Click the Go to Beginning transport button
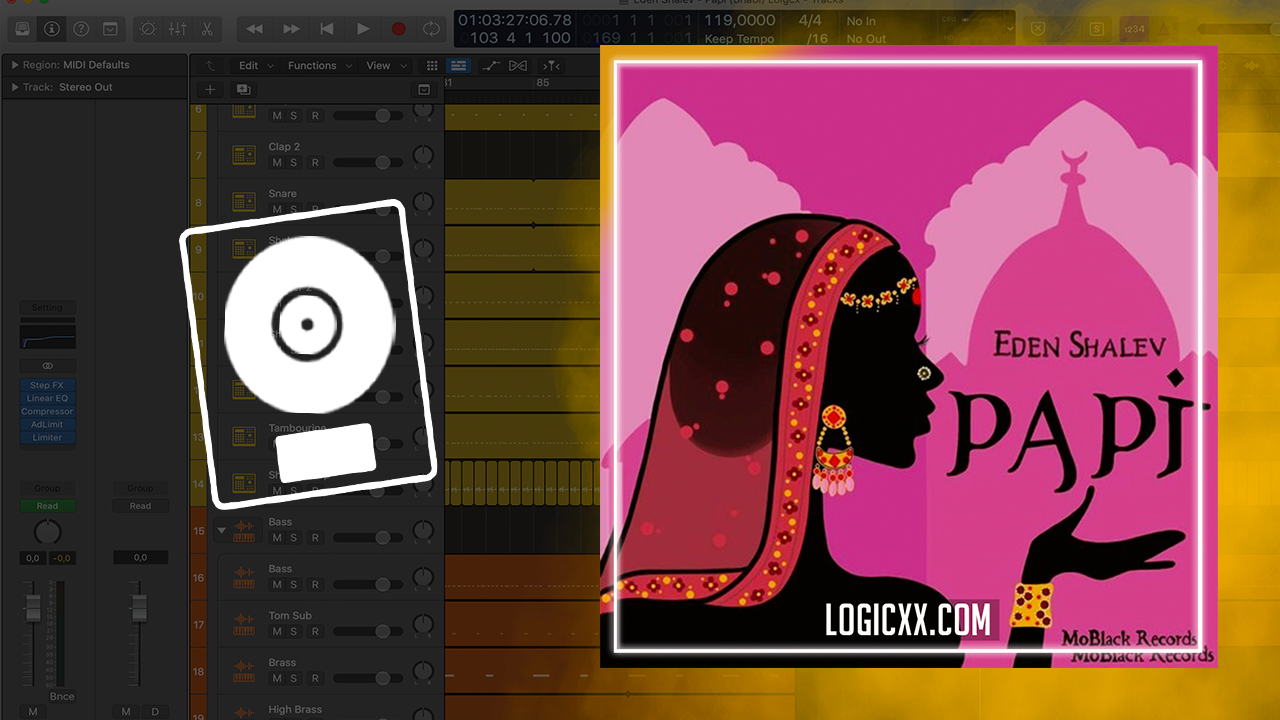1280x720 pixels. [x=326, y=29]
